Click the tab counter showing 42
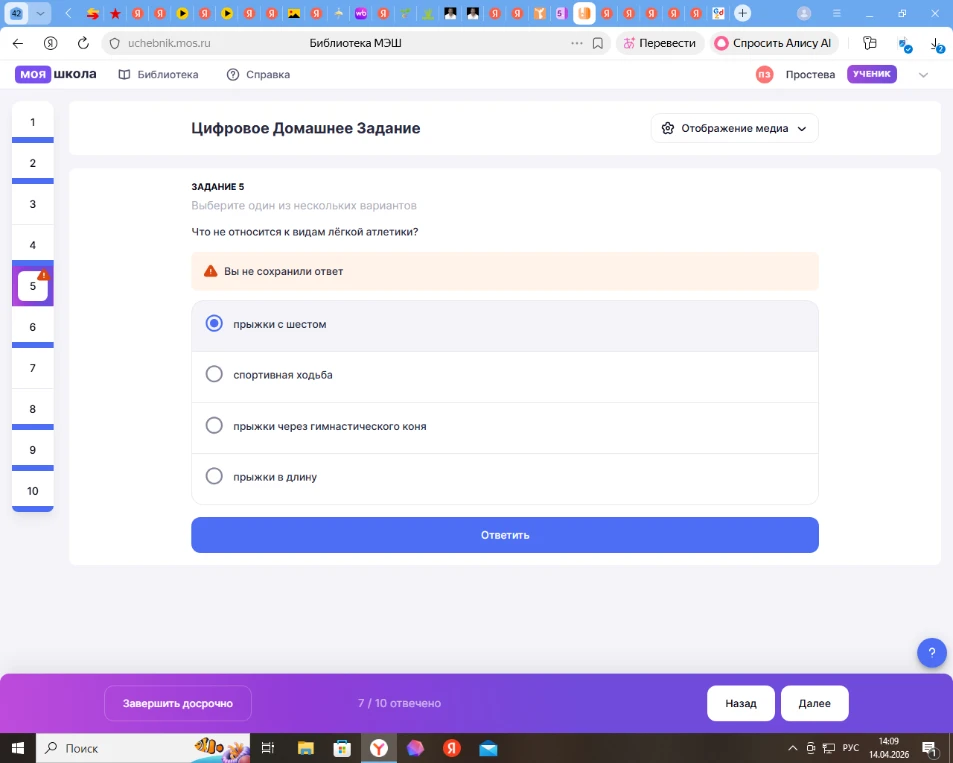 point(16,13)
